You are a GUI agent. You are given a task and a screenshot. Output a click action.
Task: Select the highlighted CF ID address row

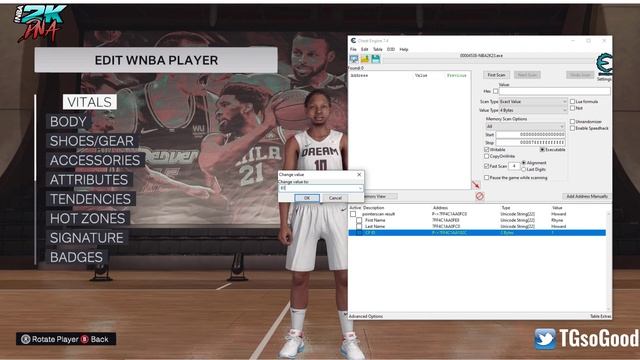tap(477, 233)
